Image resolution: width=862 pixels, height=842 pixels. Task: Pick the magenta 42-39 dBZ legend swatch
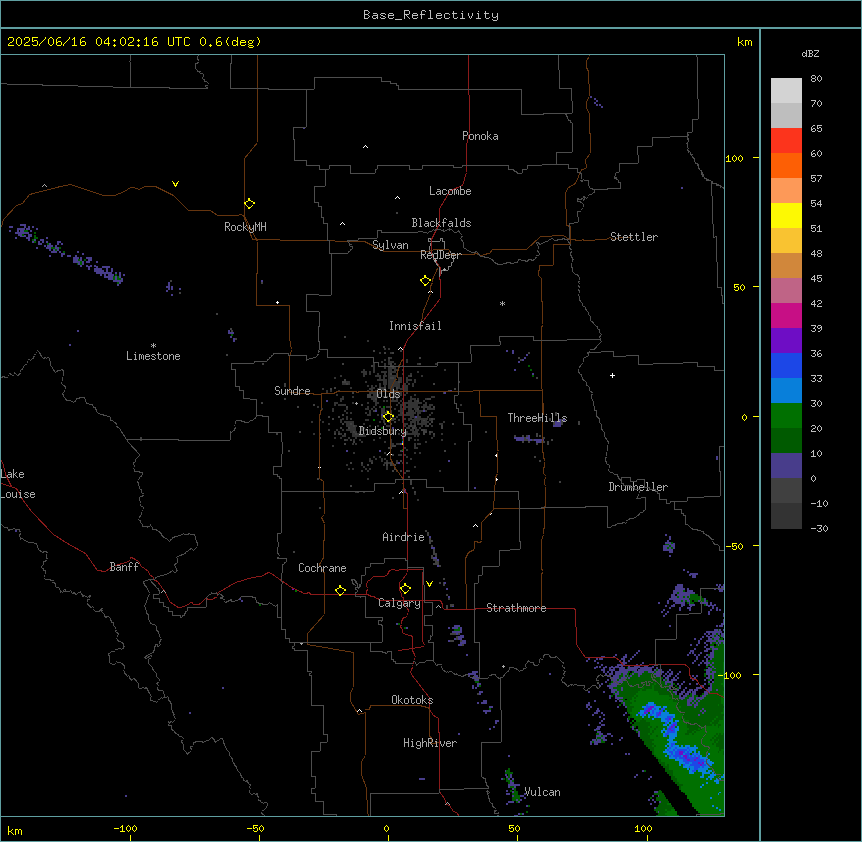coord(786,315)
